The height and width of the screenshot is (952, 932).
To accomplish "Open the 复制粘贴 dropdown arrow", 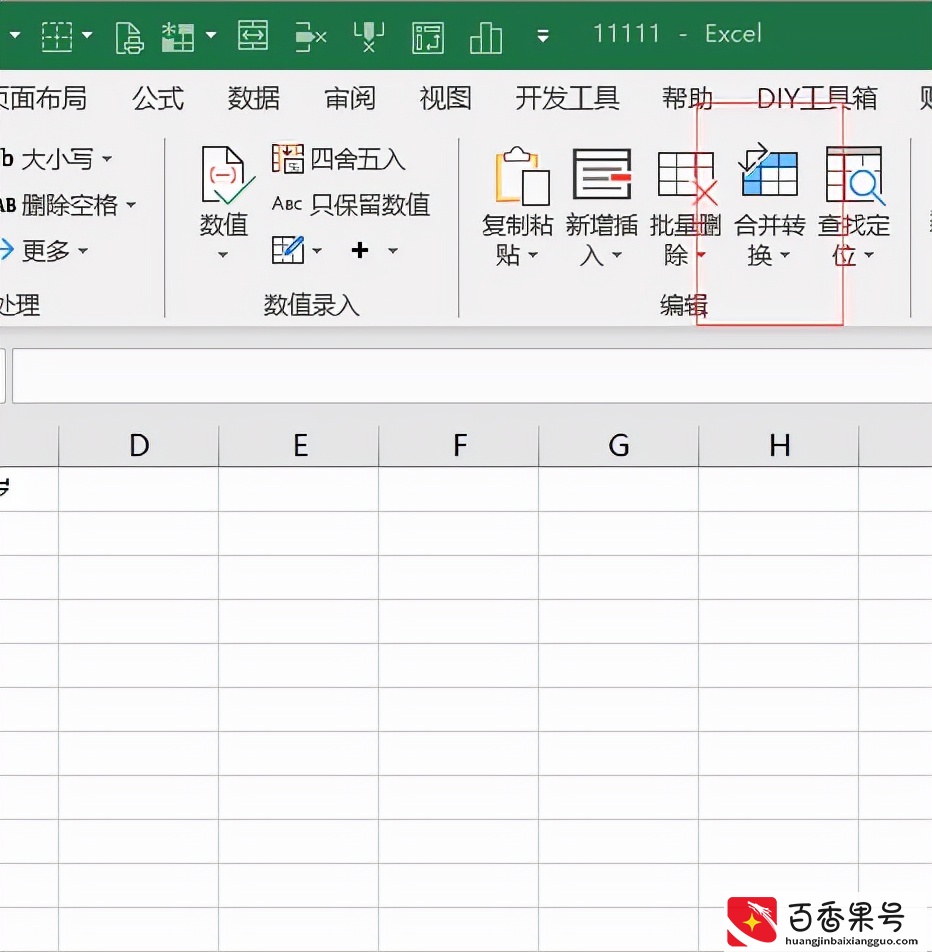I will 532,255.
